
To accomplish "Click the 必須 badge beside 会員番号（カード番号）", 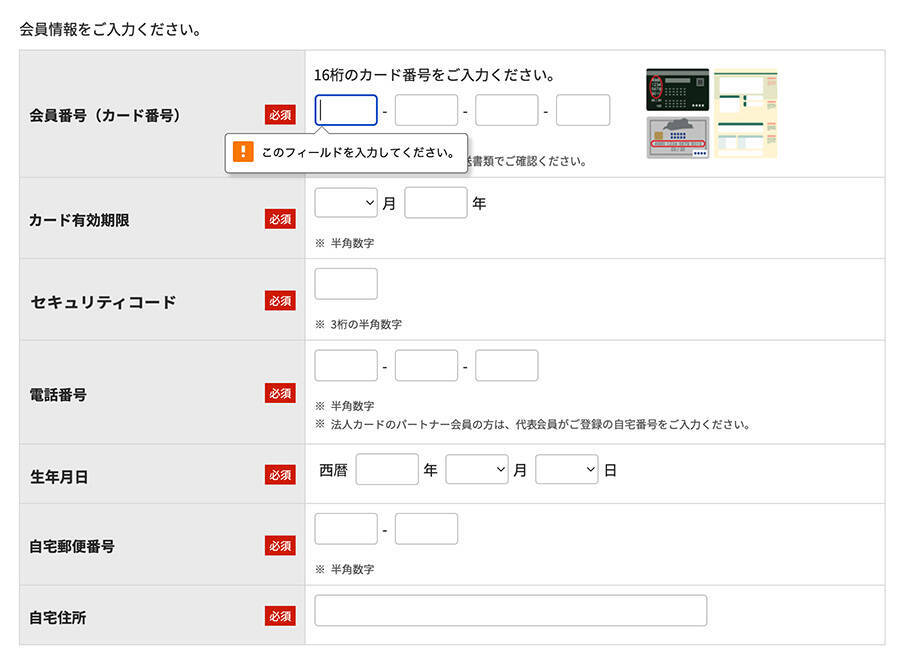I will point(279,114).
